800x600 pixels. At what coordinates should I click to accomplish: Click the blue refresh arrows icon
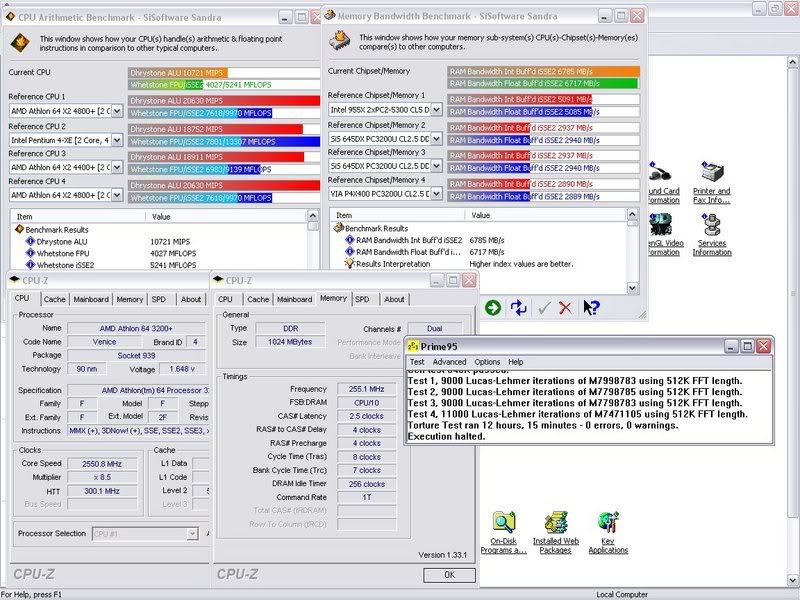pos(518,307)
